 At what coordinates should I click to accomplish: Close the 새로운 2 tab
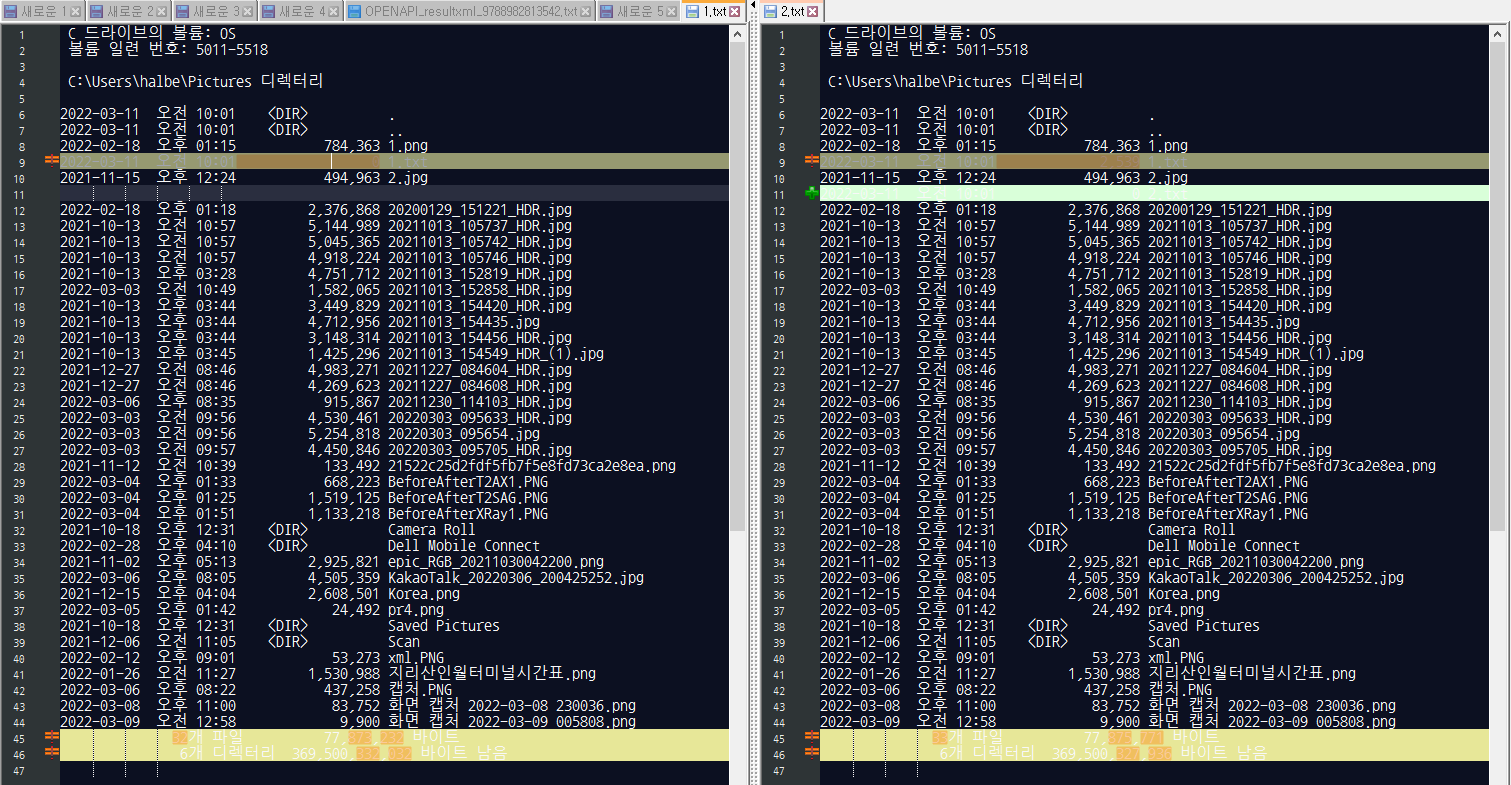[x=162, y=11]
